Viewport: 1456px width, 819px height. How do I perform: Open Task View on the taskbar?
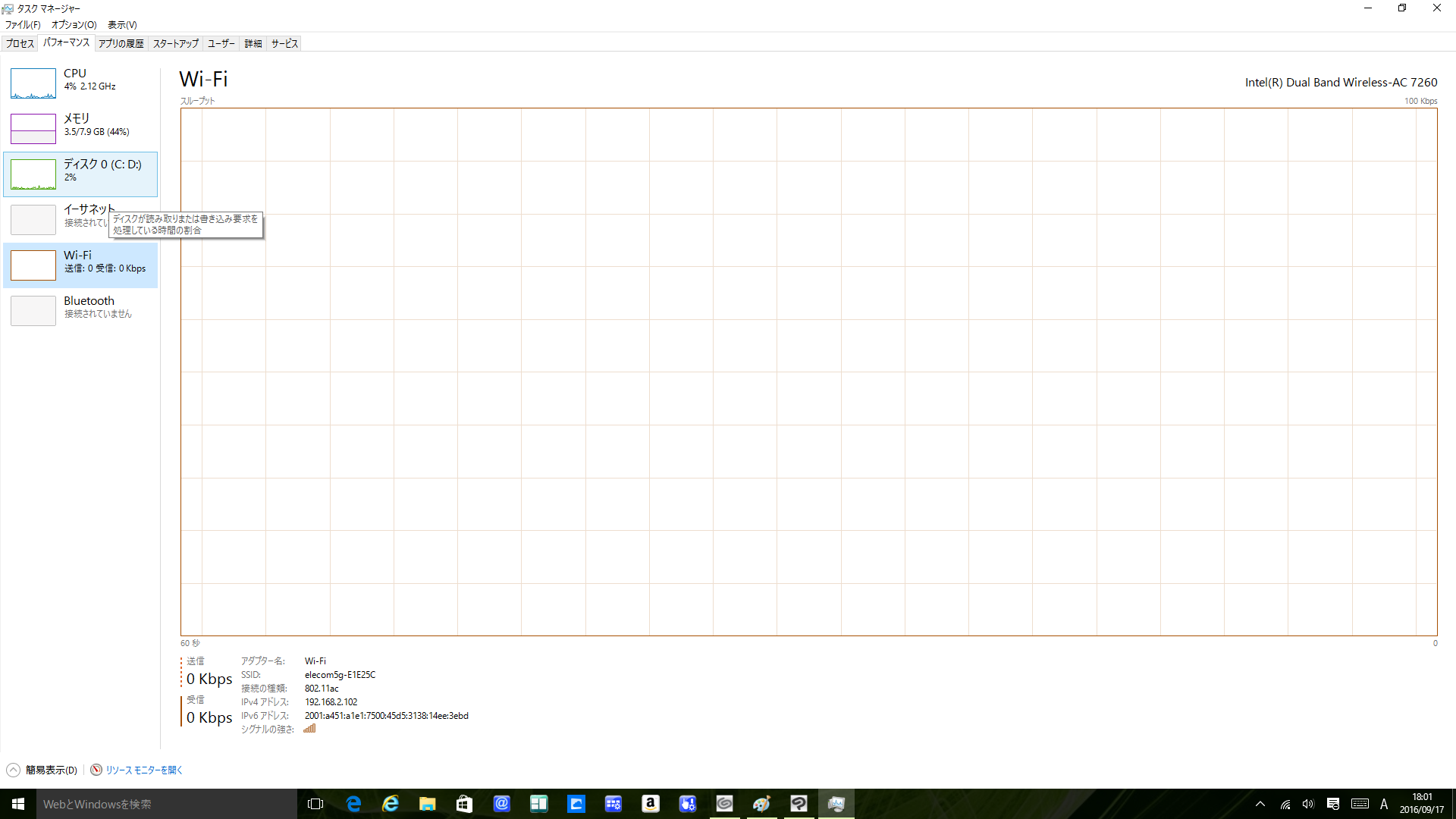[315, 804]
